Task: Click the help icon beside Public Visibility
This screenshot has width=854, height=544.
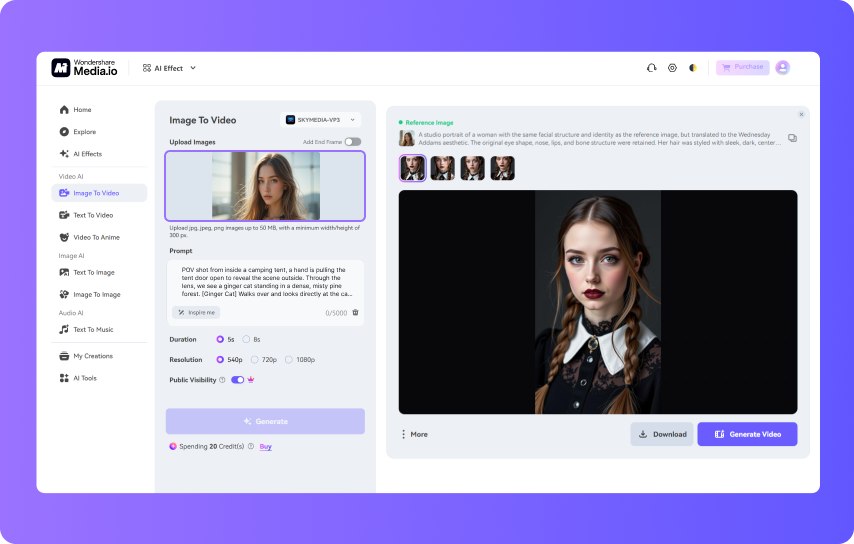Action: click(x=222, y=380)
